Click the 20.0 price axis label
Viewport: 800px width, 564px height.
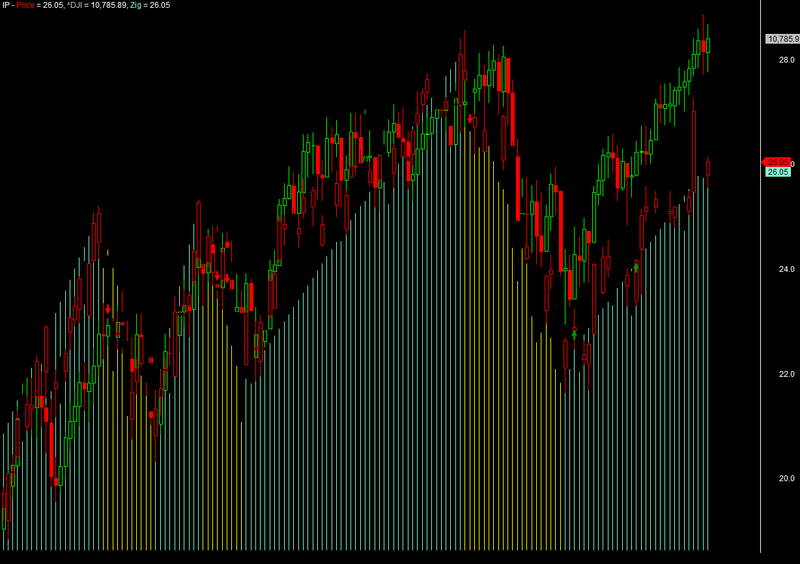click(x=786, y=478)
